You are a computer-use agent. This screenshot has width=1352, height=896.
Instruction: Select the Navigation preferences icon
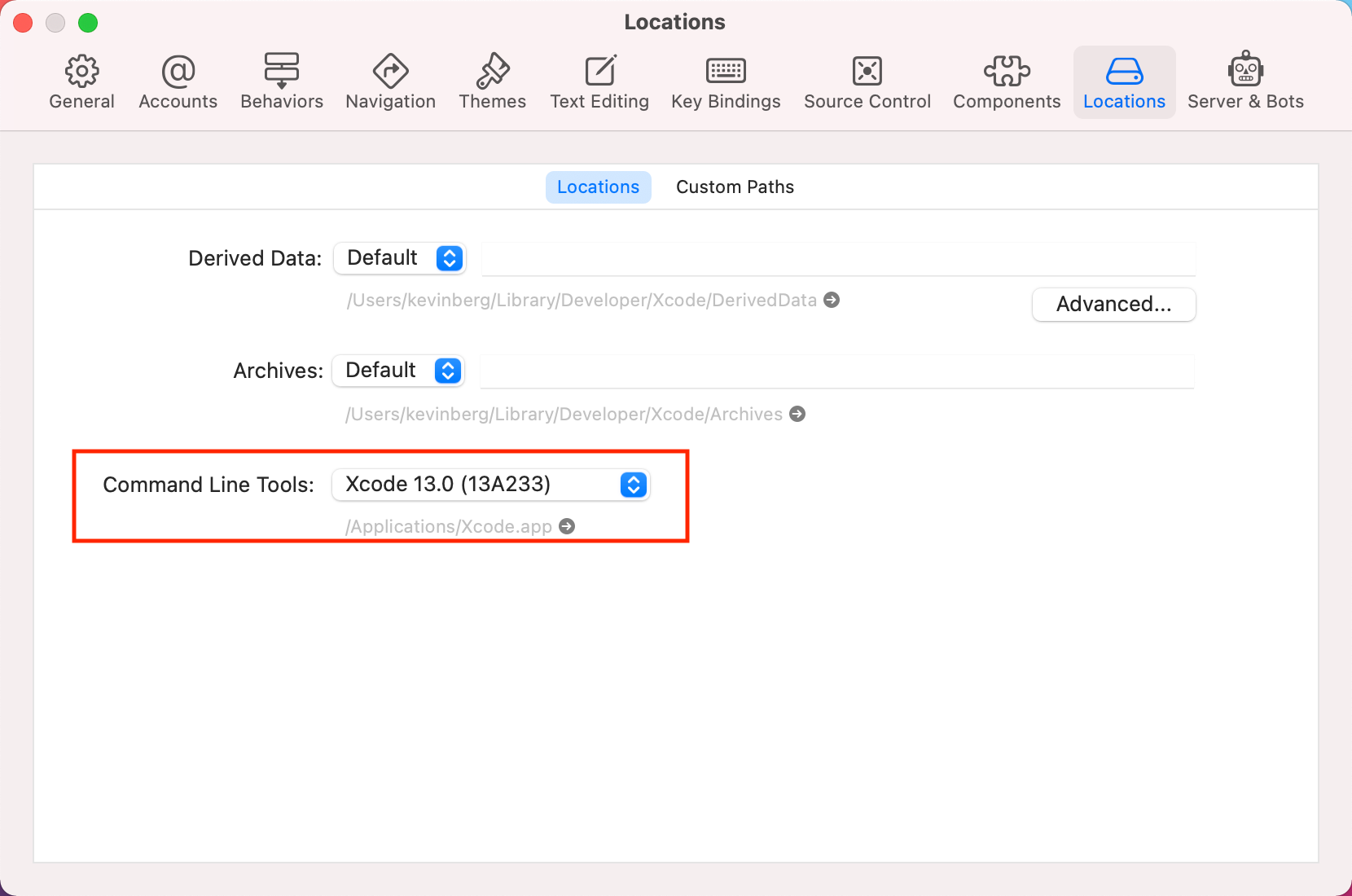(390, 81)
